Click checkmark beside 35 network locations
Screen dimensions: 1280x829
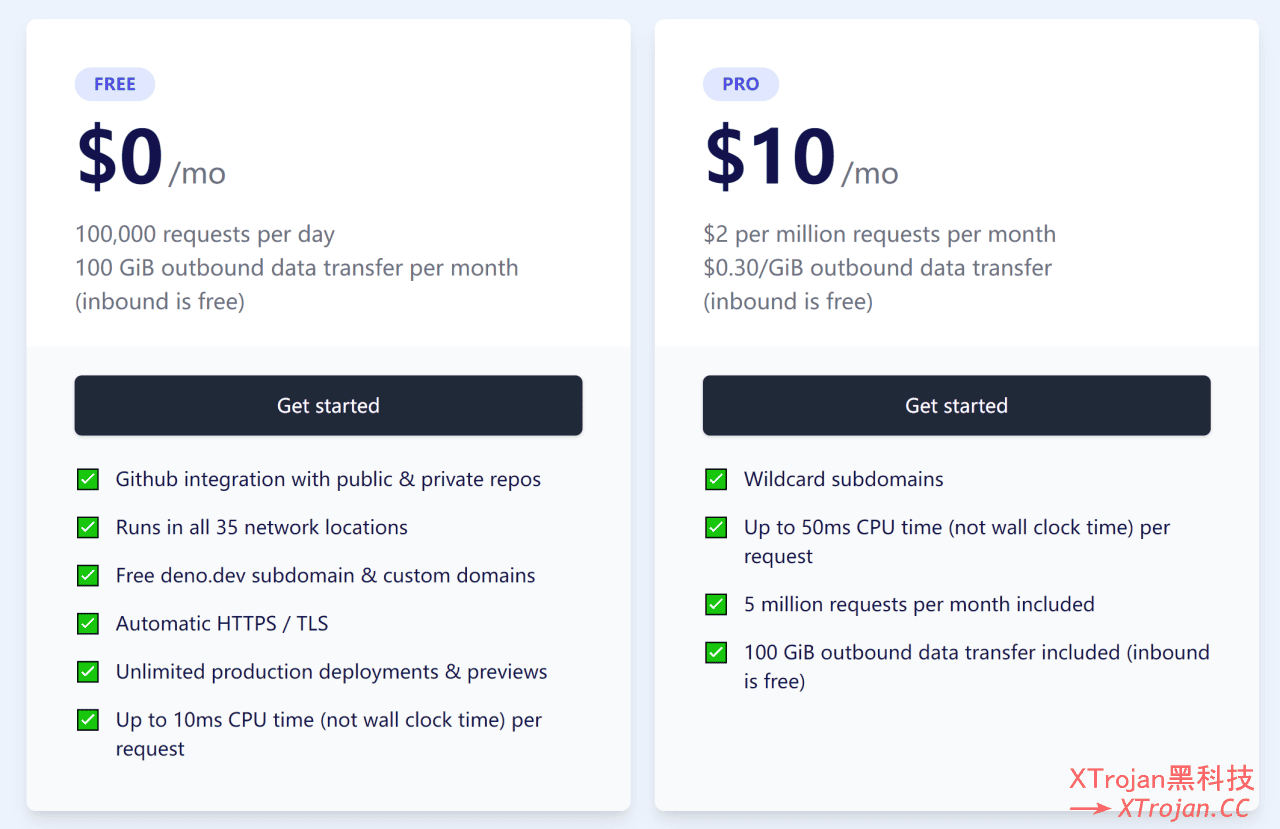[88, 527]
